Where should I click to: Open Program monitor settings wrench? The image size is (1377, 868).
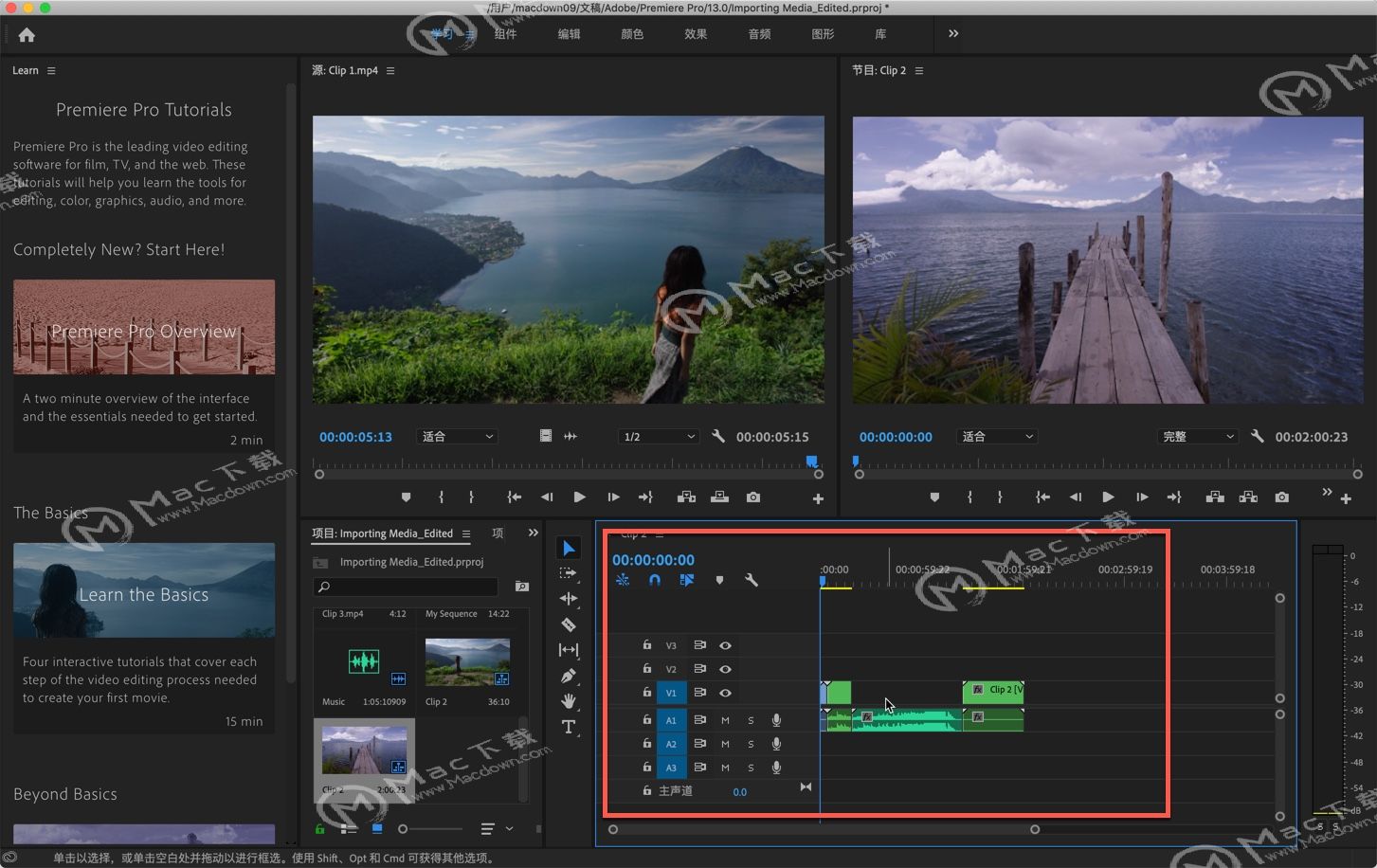coord(1258,437)
